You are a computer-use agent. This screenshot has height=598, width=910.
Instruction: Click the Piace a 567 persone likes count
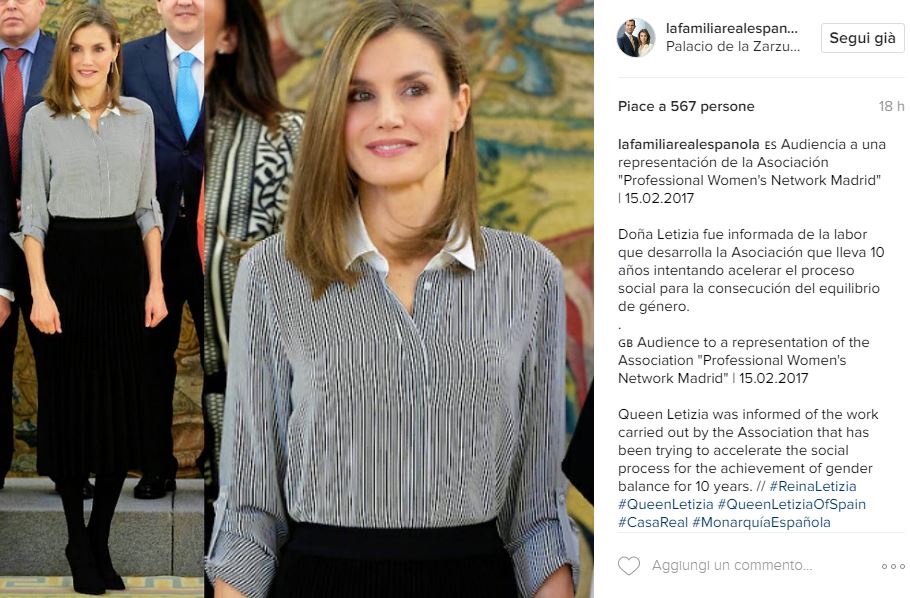[686, 106]
